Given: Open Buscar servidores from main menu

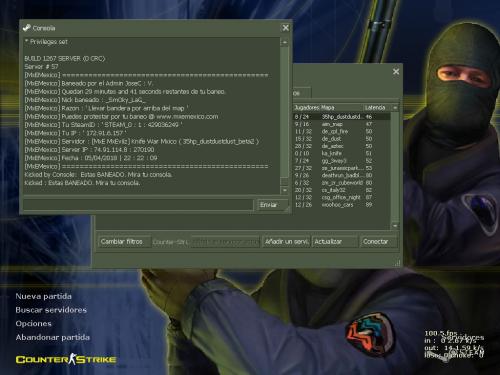Looking at the screenshot, I should point(51,310).
